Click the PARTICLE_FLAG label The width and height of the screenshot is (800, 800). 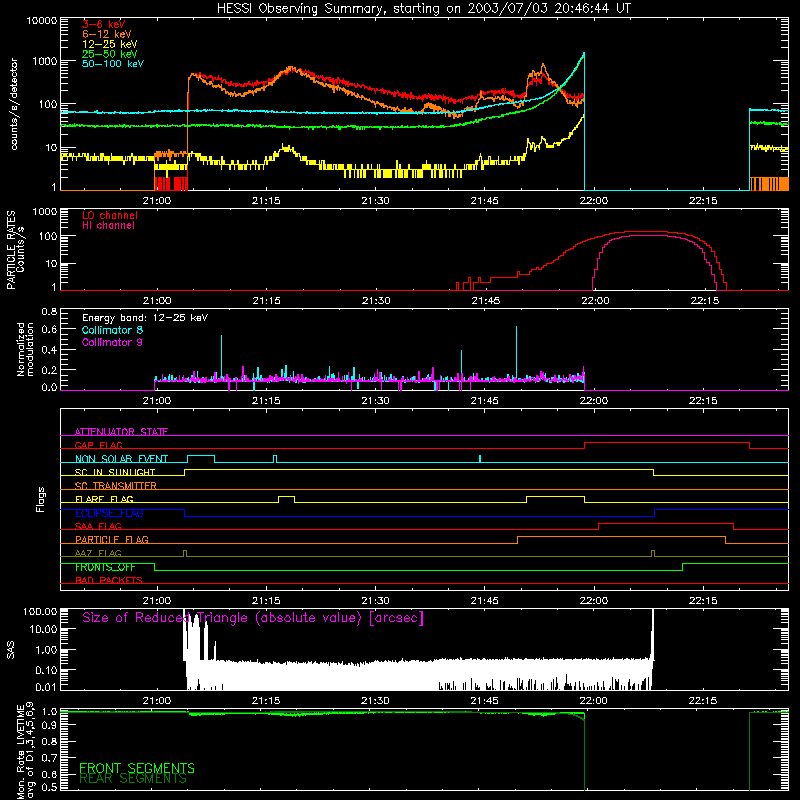pos(112,539)
